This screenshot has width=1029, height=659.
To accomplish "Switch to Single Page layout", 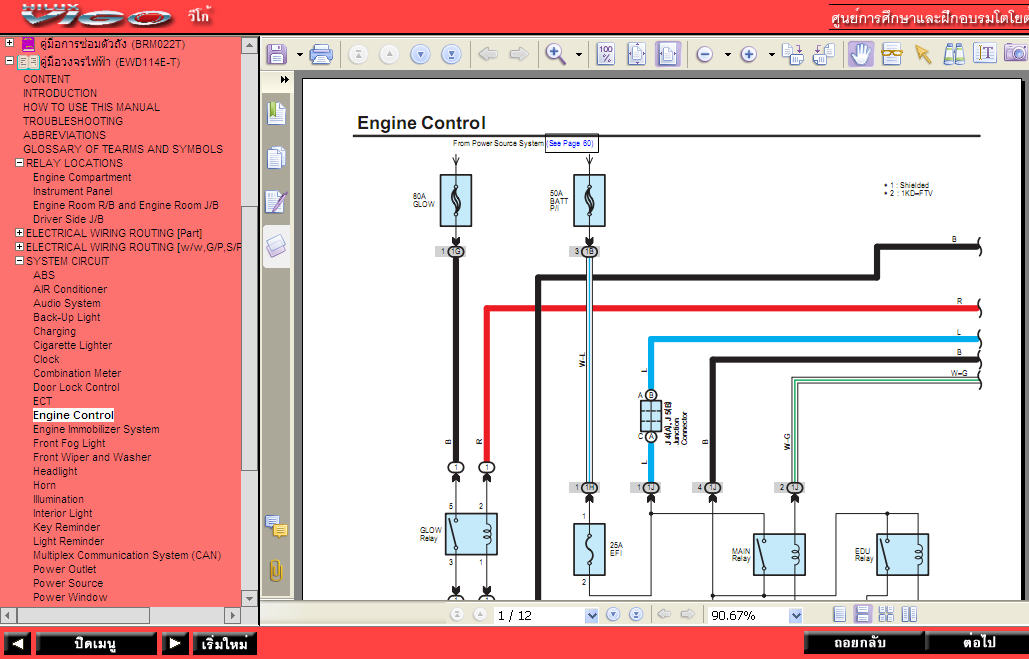I will coord(839,614).
